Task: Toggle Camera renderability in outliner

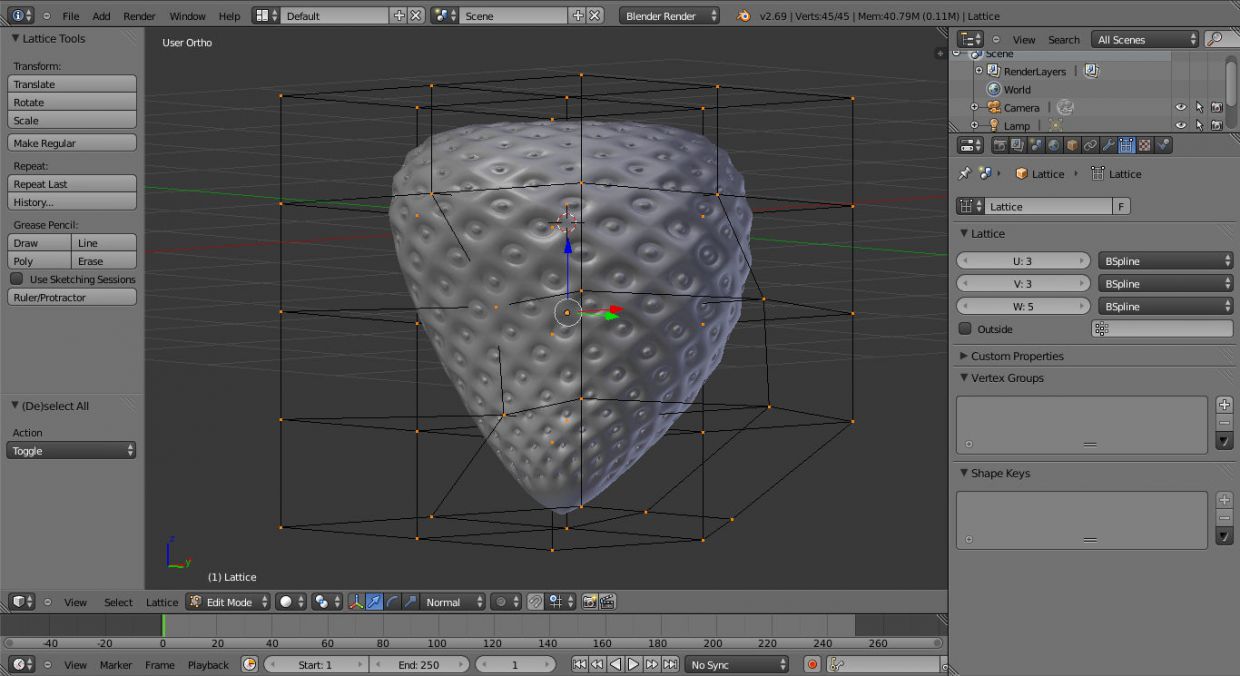Action: pyautogui.click(x=1217, y=108)
